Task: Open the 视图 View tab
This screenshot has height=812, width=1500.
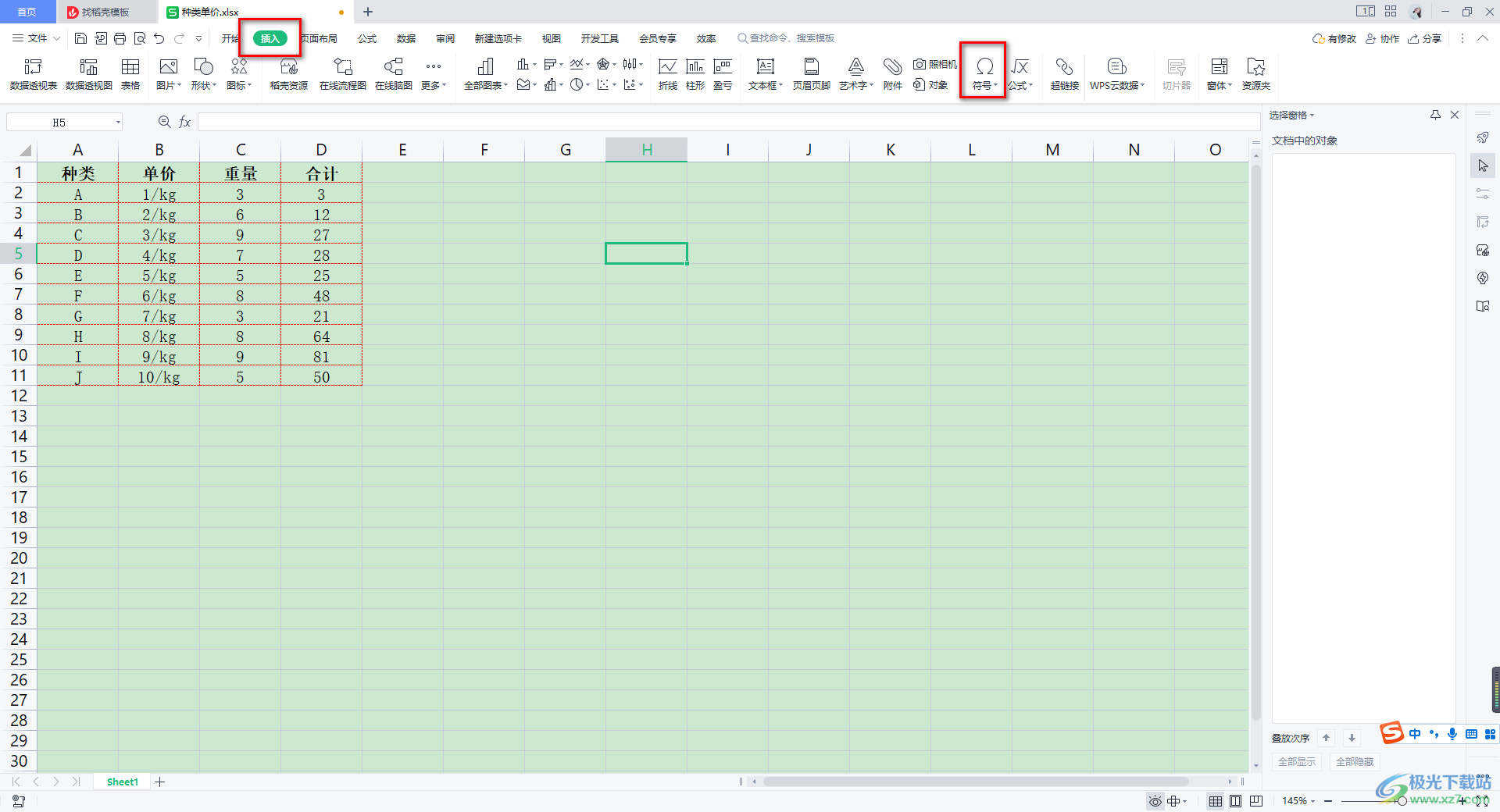Action: click(x=552, y=38)
